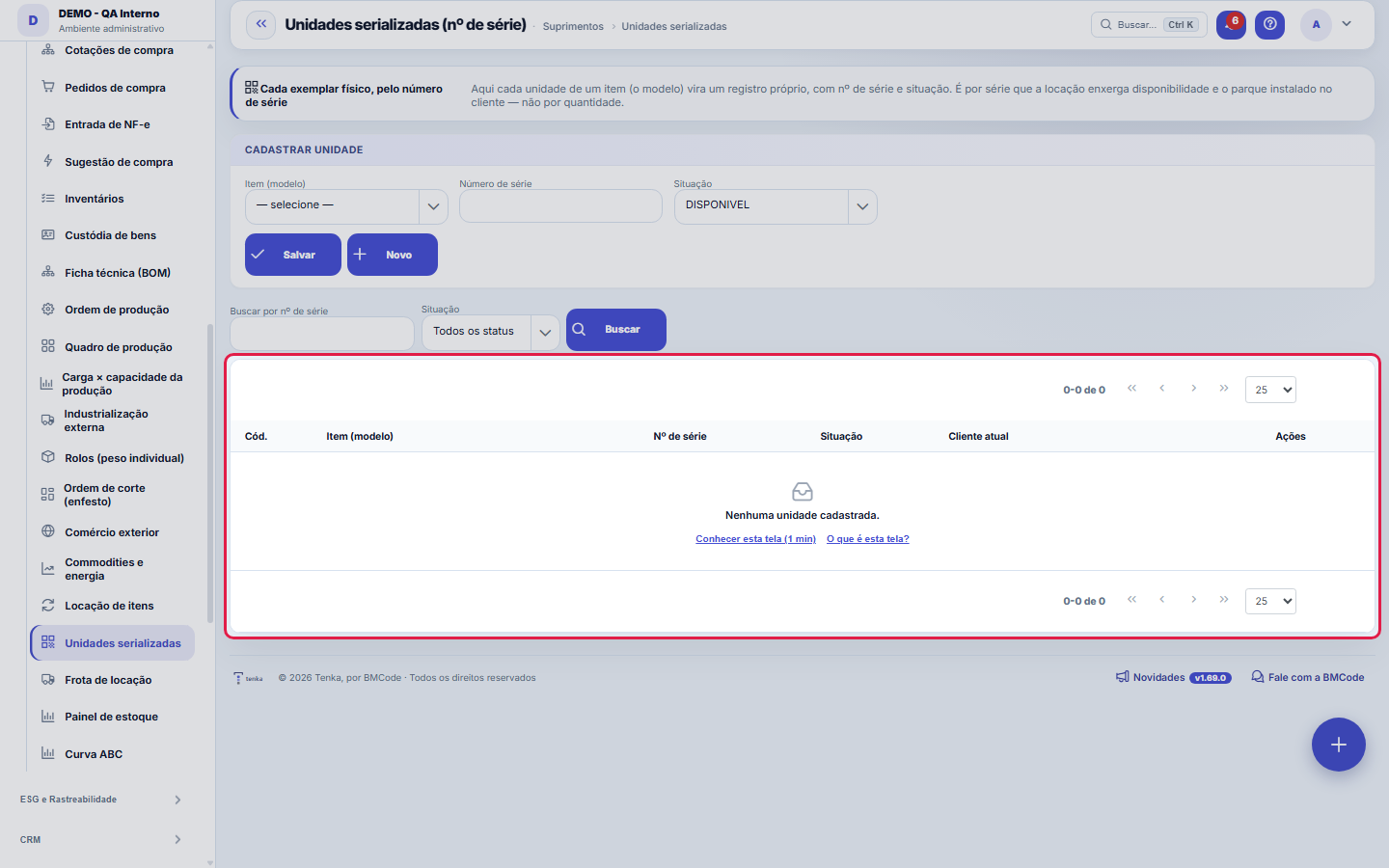Open notifications bell with badge
Image resolution: width=1389 pixels, height=868 pixels.
pyautogui.click(x=1231, y=25)
